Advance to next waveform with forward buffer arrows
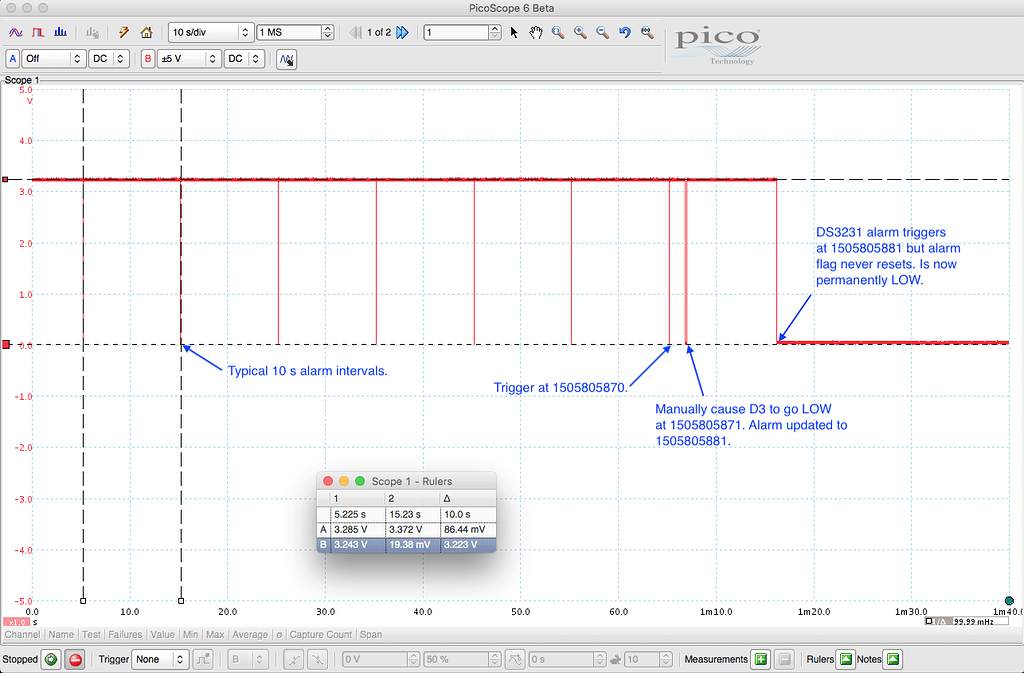This screenshot has height=673, width=1024. click(x=401, y=32)
